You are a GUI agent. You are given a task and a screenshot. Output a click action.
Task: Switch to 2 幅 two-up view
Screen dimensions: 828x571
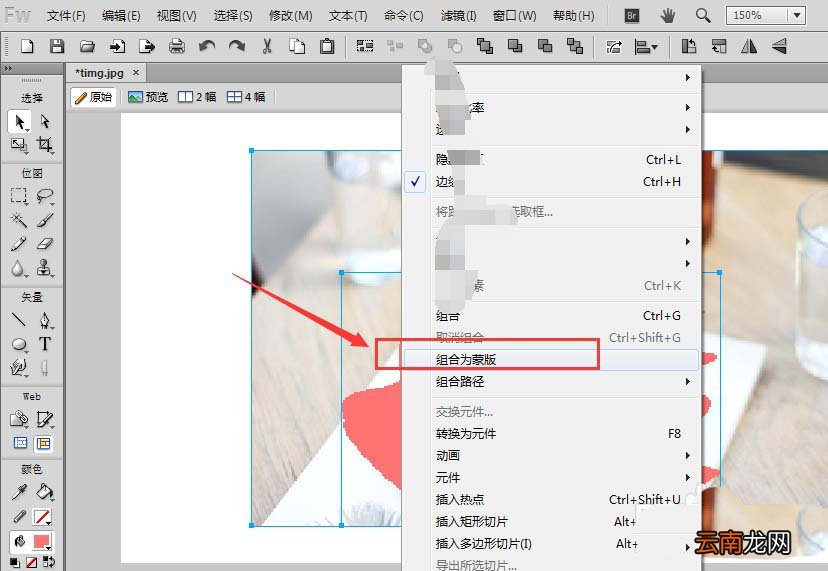tap(197, 97)
